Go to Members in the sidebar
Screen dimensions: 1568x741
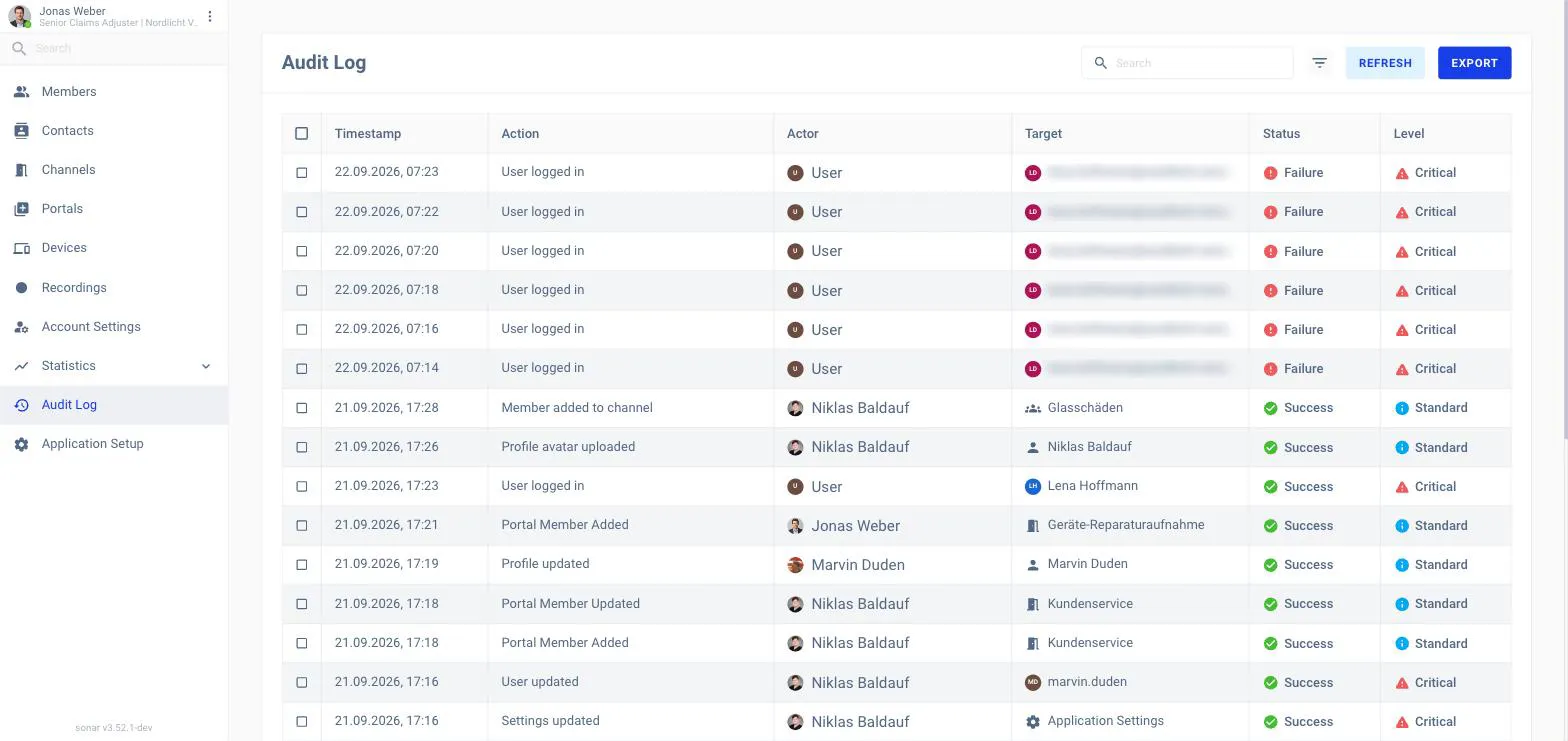click(114, 92)
